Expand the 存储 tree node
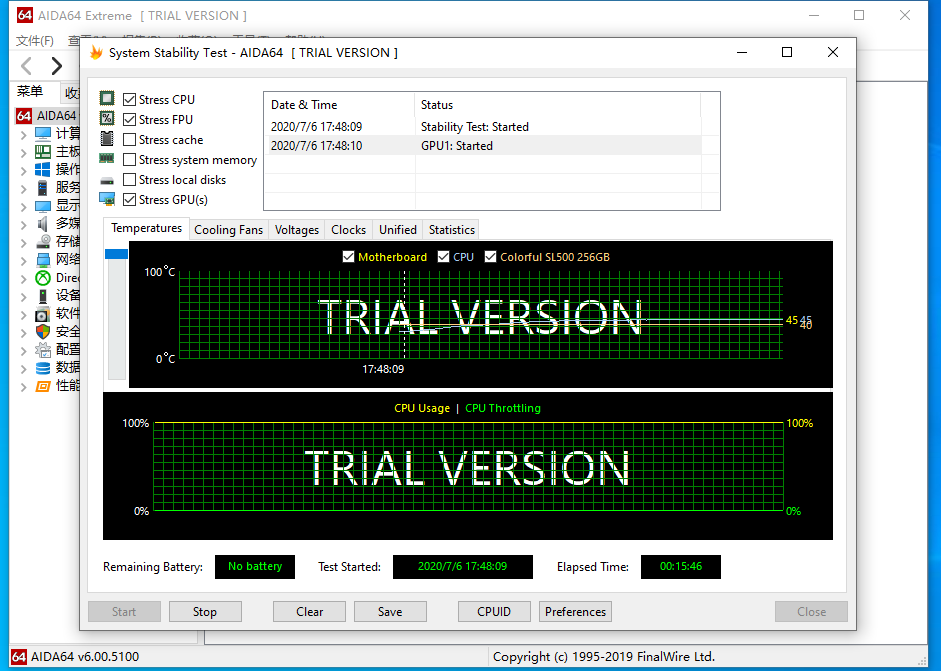The height and width of the screenshot is (671, 941). point(23,242)
